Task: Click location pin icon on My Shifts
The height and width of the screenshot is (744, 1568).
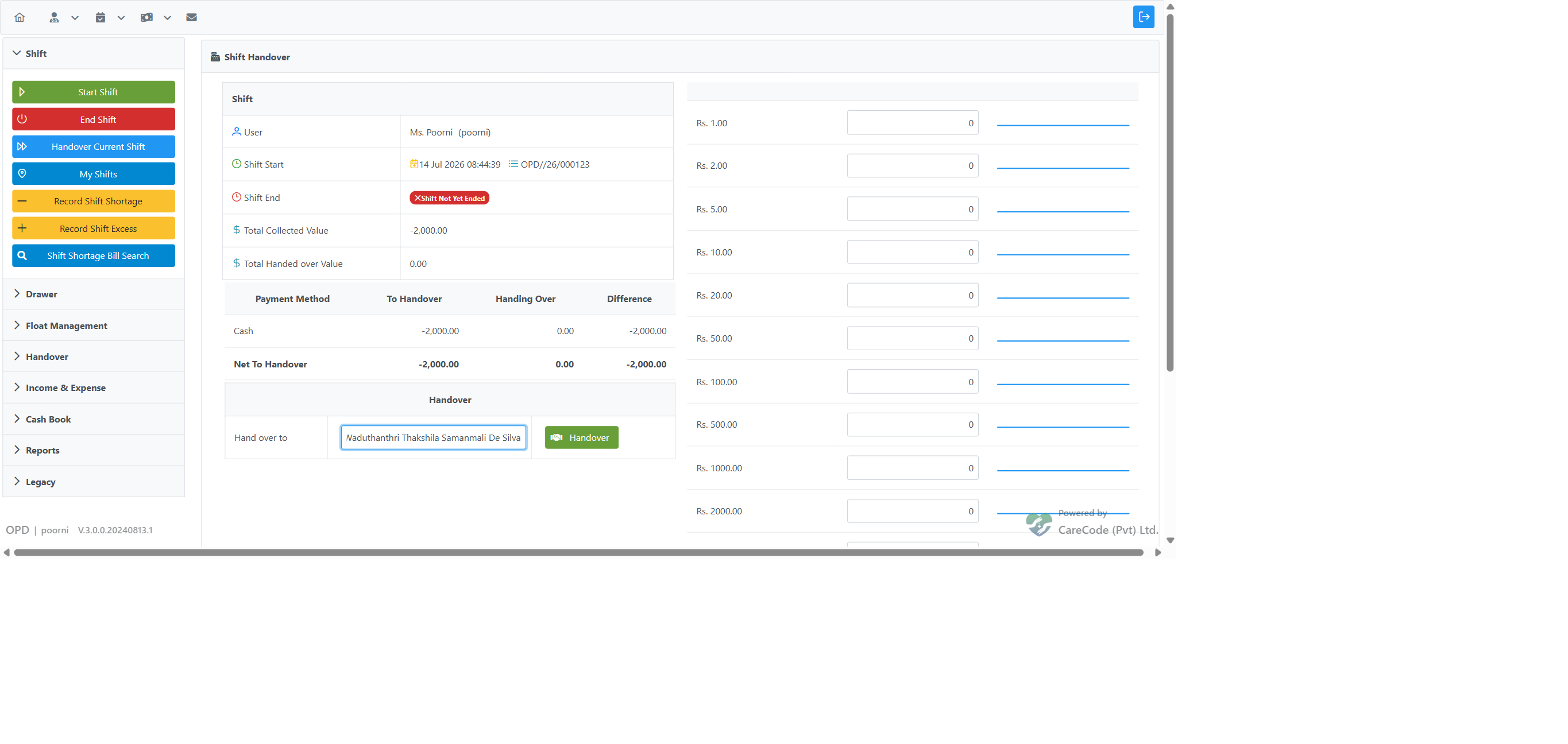Action: 22,174
